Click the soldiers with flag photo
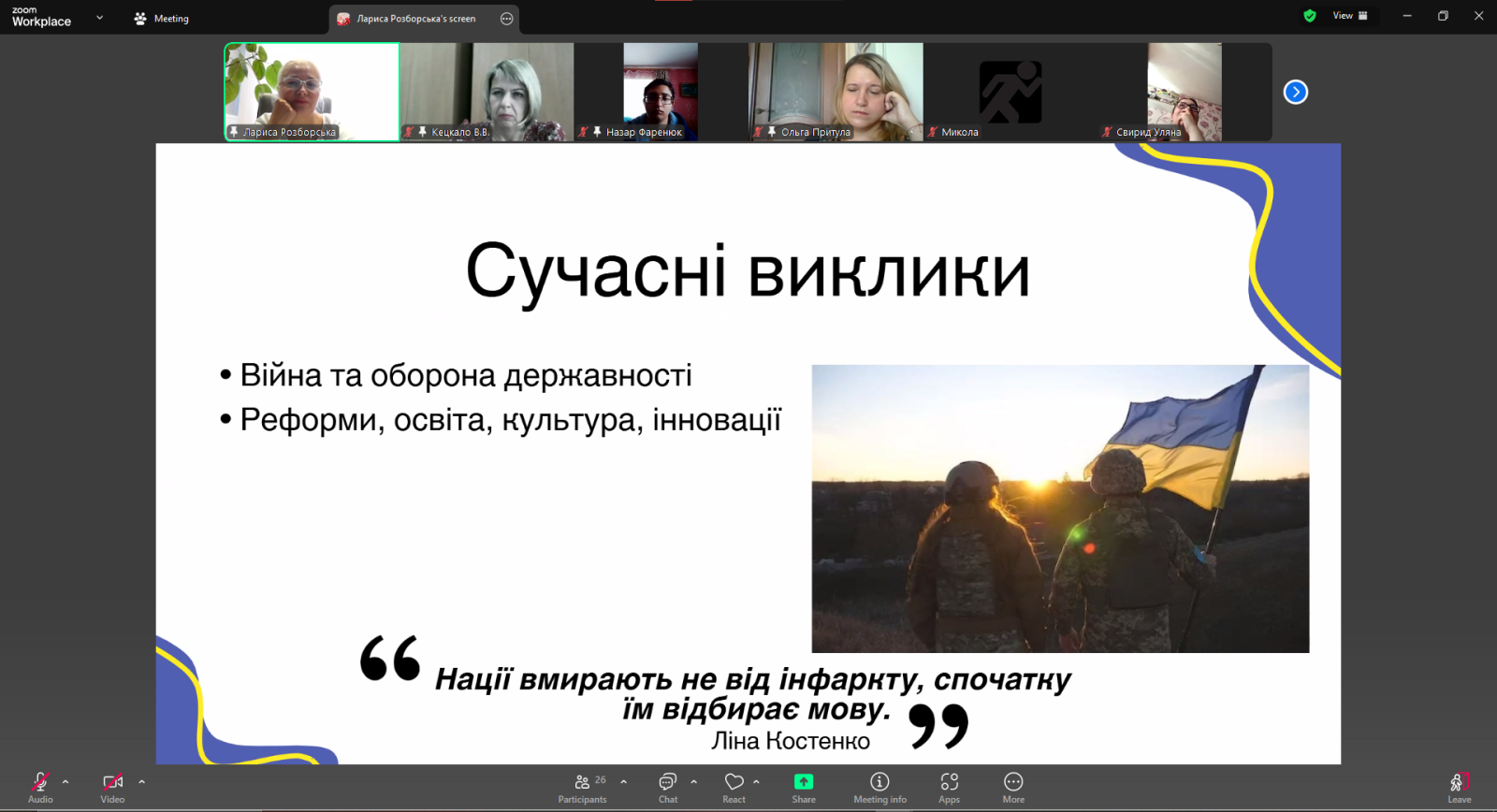Screen dimensions: 1497x812 (x=1060, y=509)
